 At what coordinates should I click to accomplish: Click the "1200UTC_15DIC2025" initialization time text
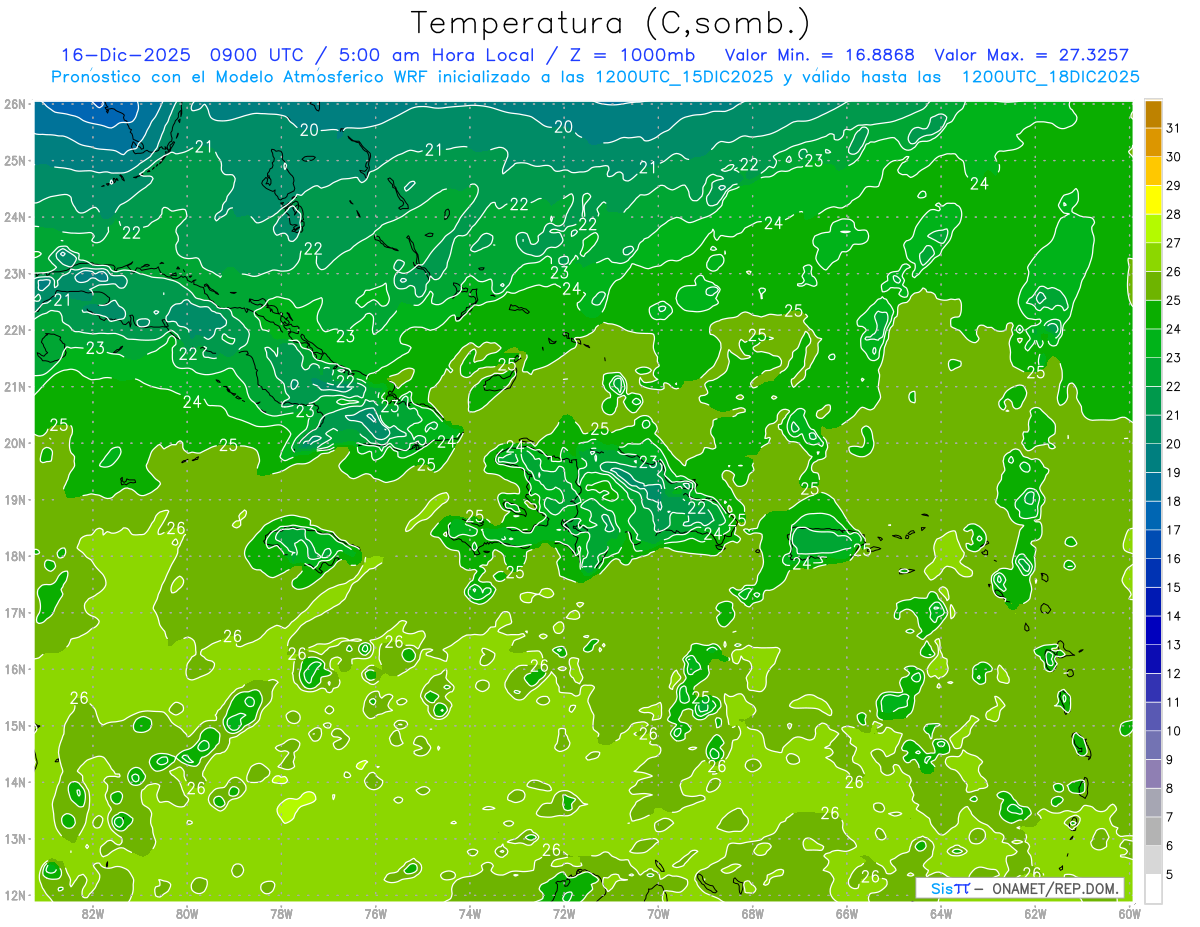coord(684,77)
